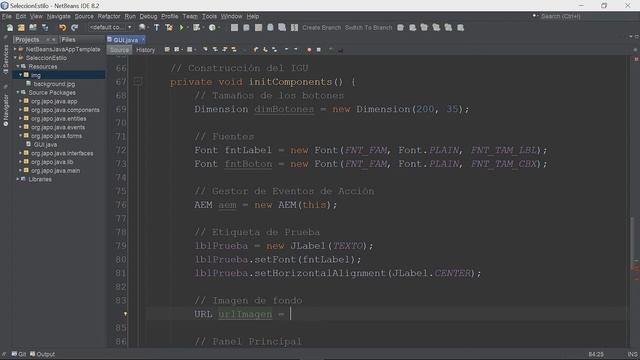640x360 pixels.
Task: Click the Debug Project toolbar icon
Action: coord(196,28)
